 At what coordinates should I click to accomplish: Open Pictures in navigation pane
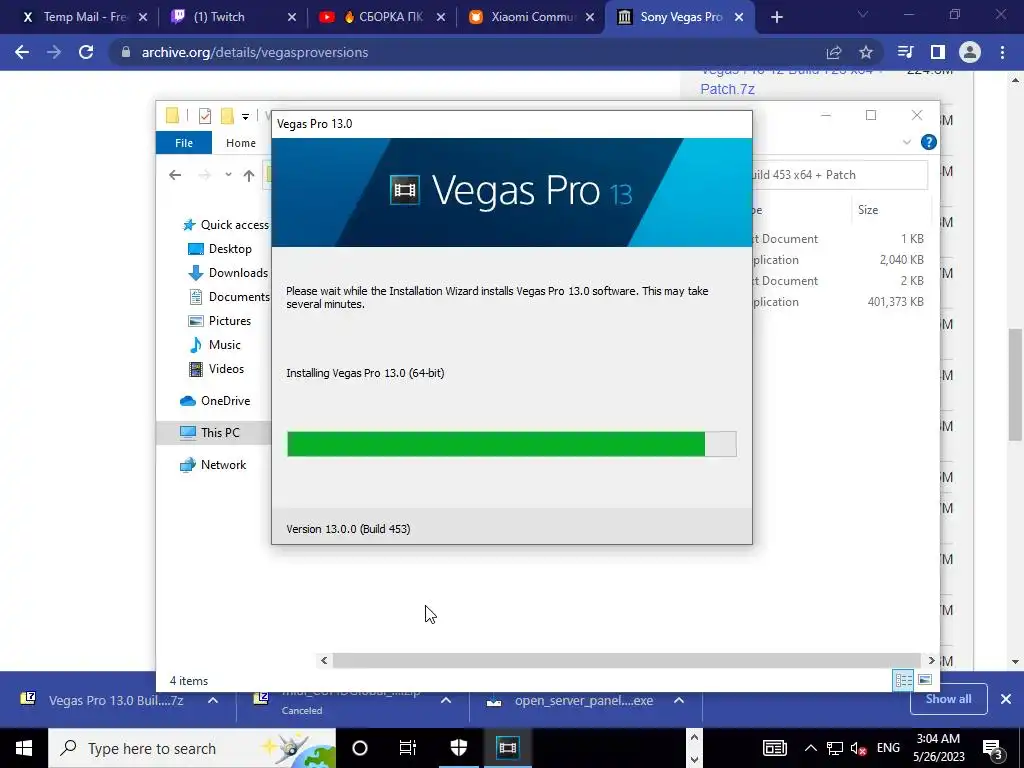click(x=220, y=321)
